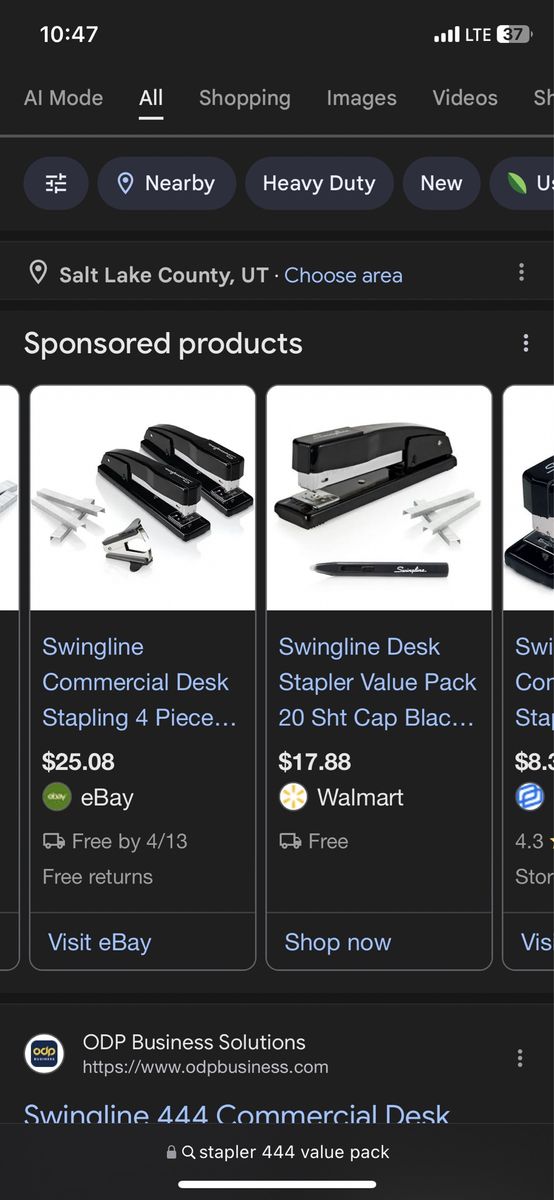
Task: Tap the Visit eBay button
Action: pyautogui.click(x=100, y=942)
